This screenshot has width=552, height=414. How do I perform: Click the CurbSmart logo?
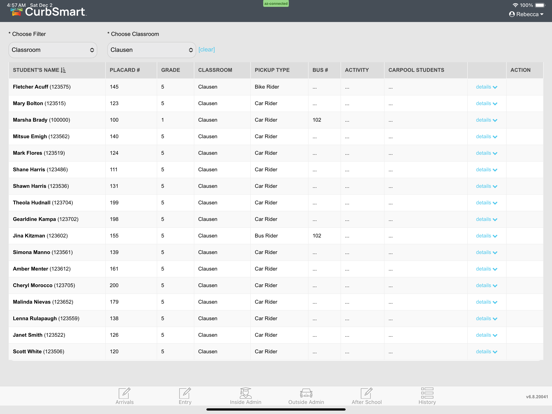pos(48,12)
